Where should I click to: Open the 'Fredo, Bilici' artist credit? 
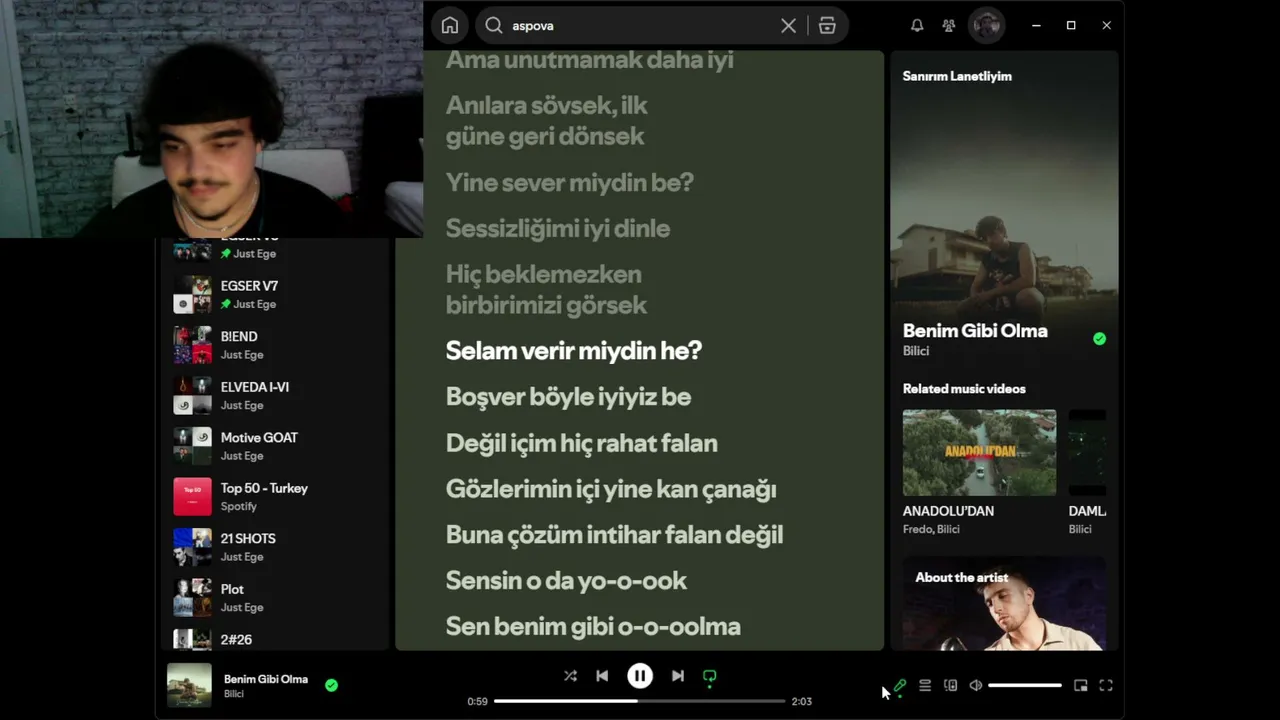click(931, 529)
